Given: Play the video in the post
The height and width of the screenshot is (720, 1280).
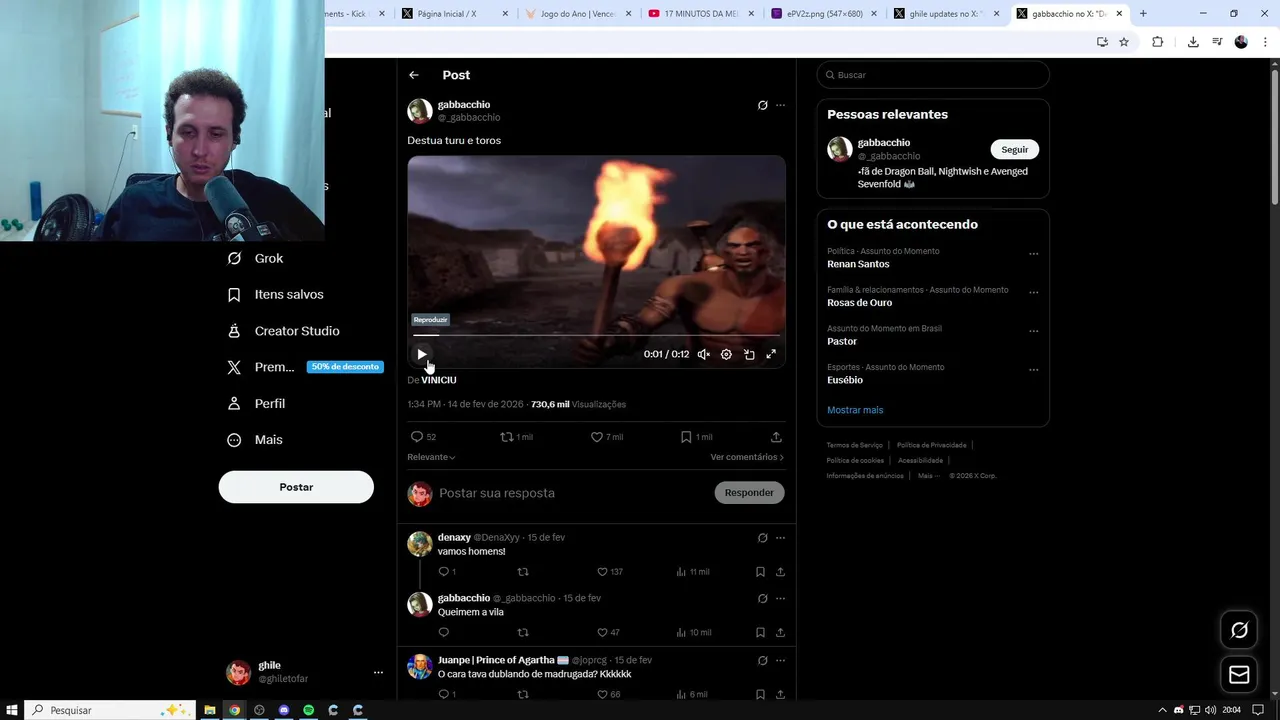Looking at the screenshot, I should click(422, 354).
